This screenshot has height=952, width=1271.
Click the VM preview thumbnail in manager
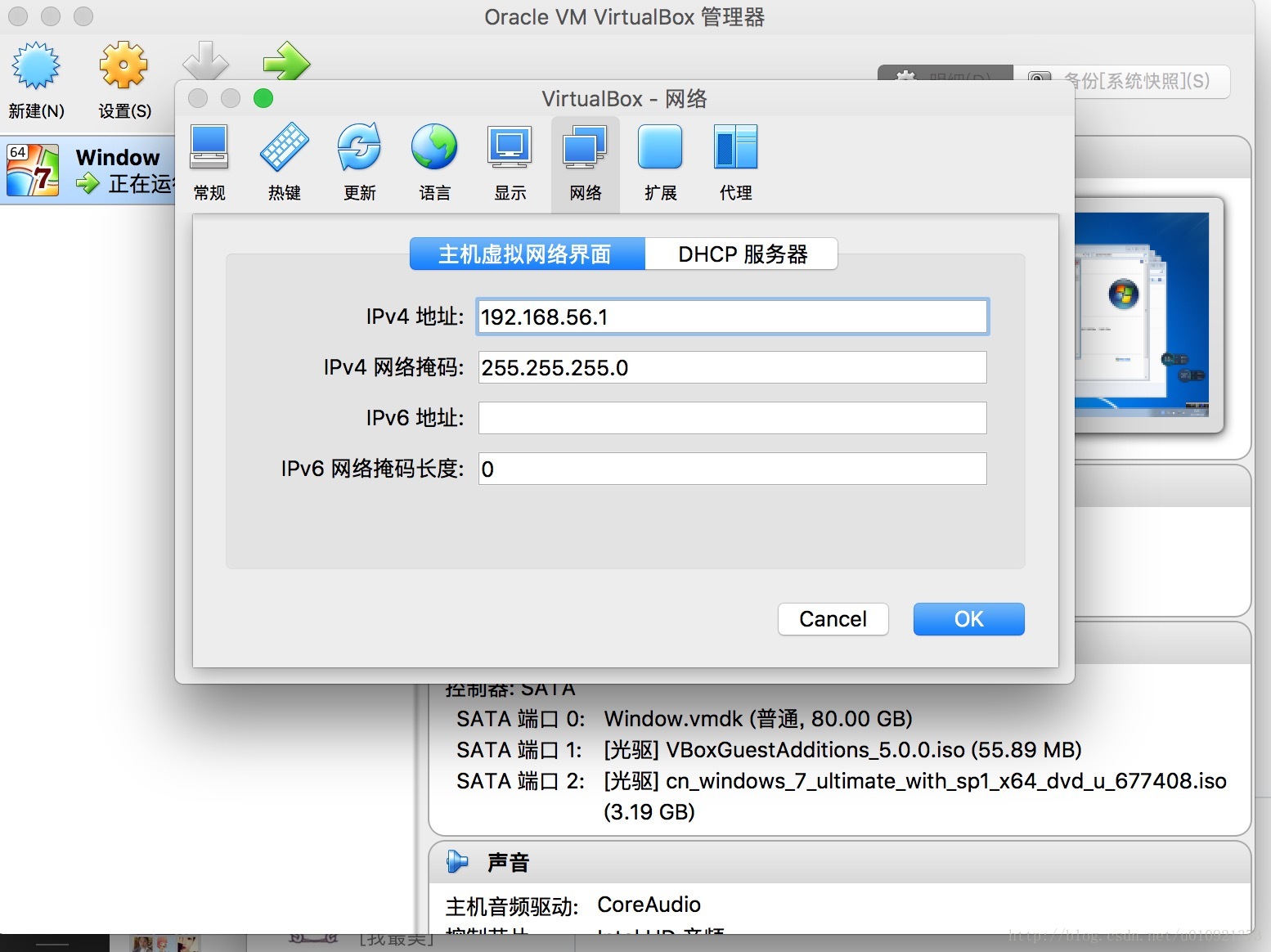pos(1143,314)
